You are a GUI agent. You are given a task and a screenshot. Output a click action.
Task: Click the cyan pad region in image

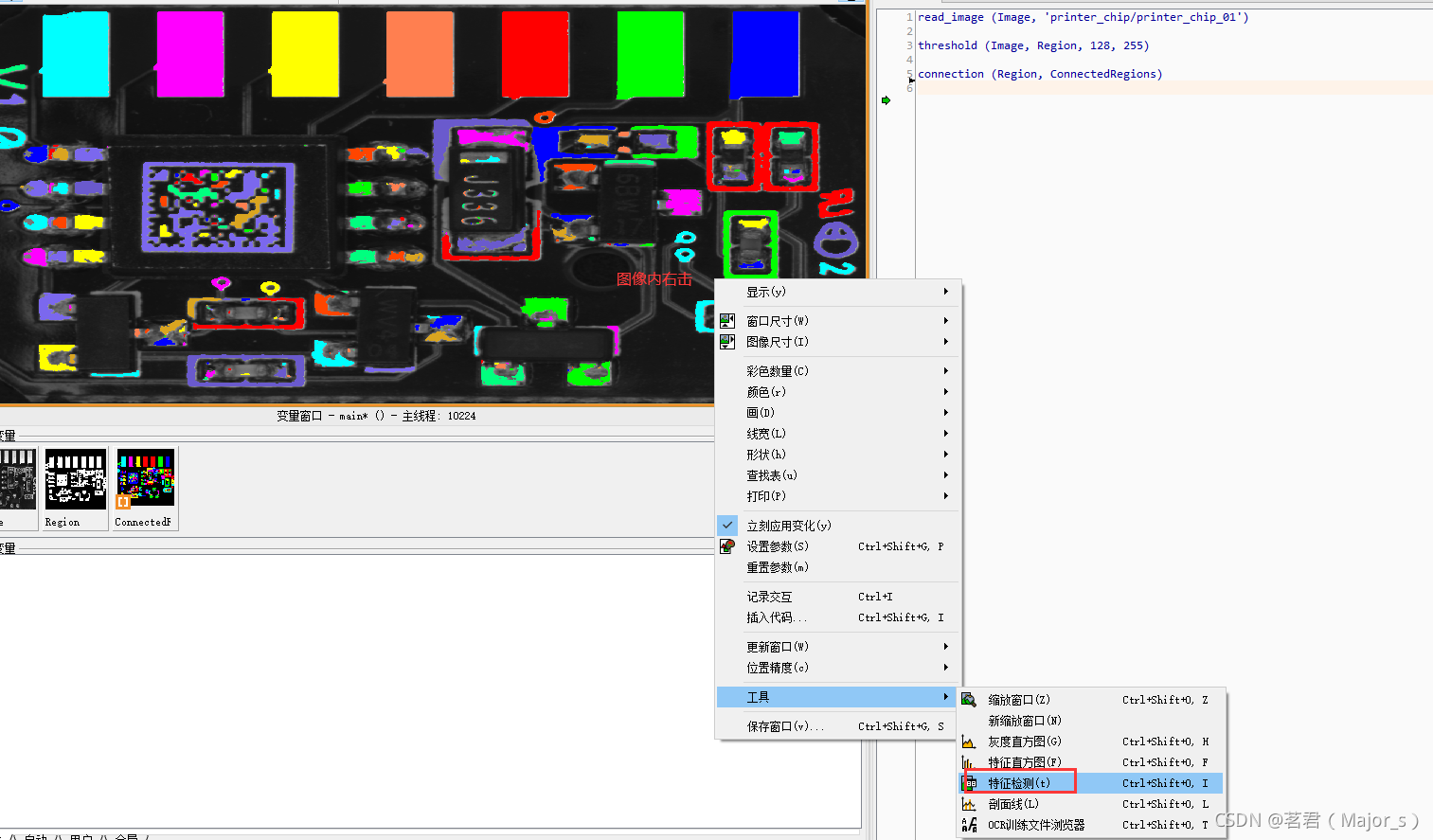tap(76, 53)
